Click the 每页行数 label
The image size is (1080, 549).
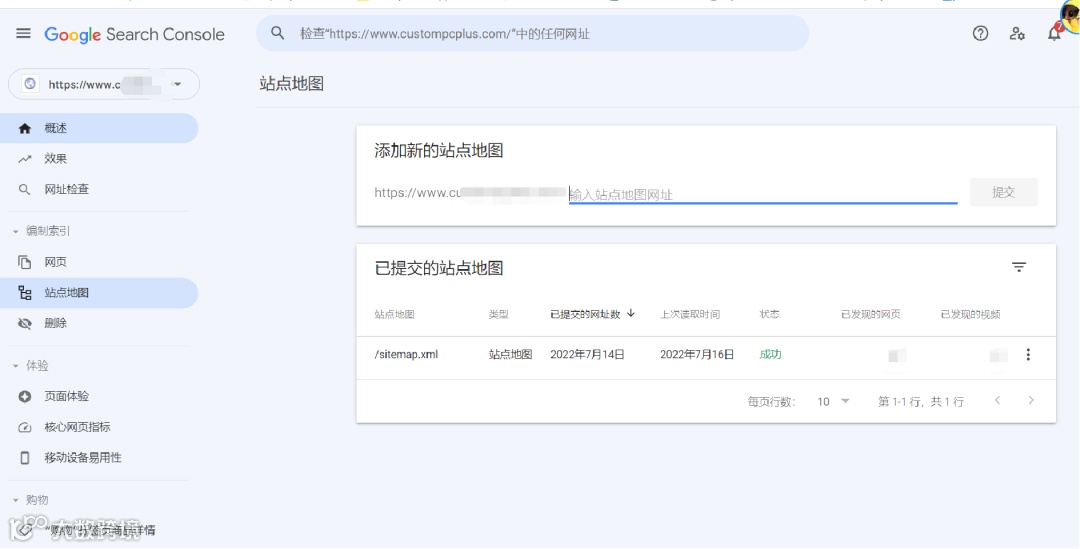pyautogui.click(x=771, y=401)
